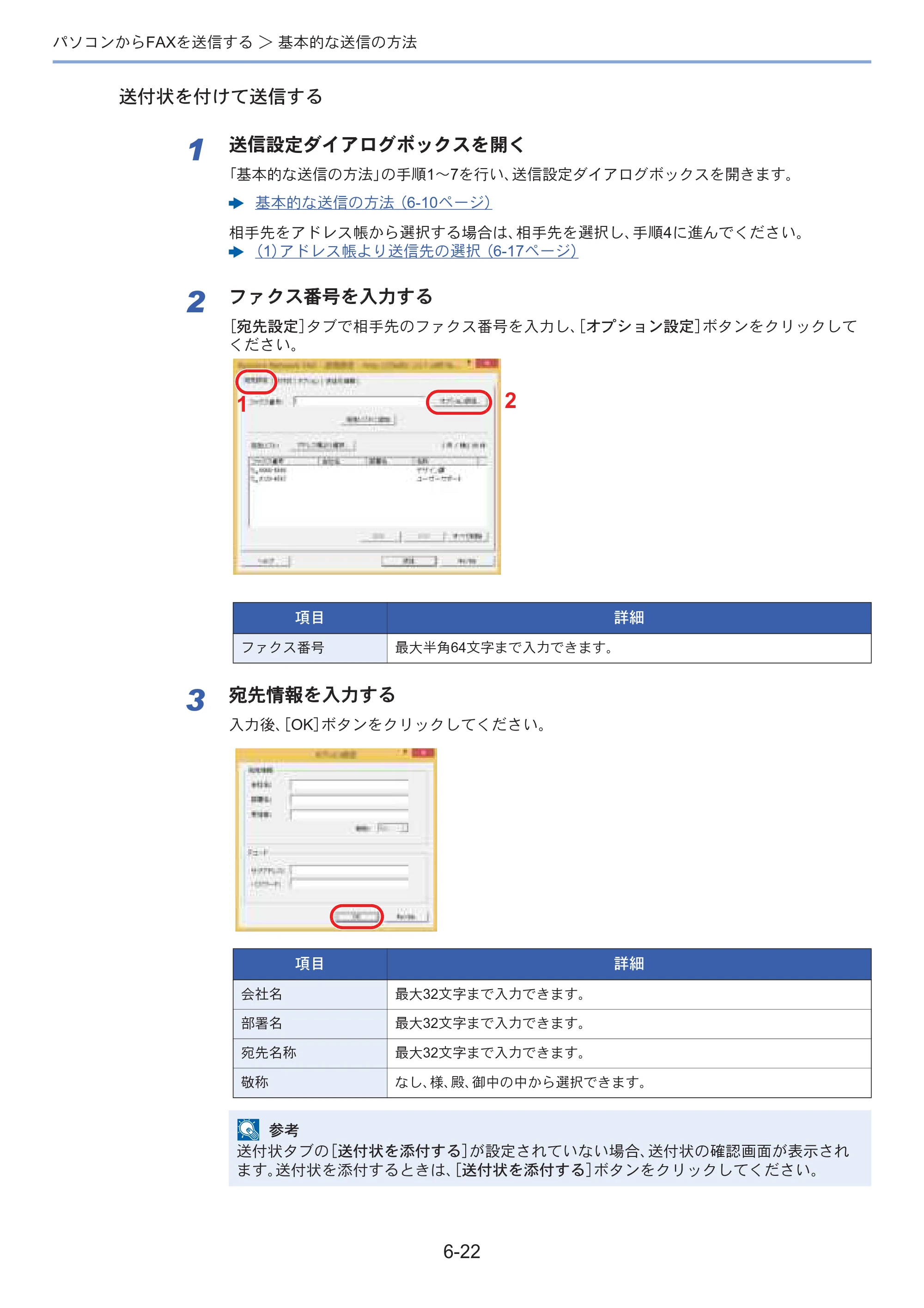Click the 送信 button in the send dialog
Screen dimensions: 924x1308
[409, 562]
